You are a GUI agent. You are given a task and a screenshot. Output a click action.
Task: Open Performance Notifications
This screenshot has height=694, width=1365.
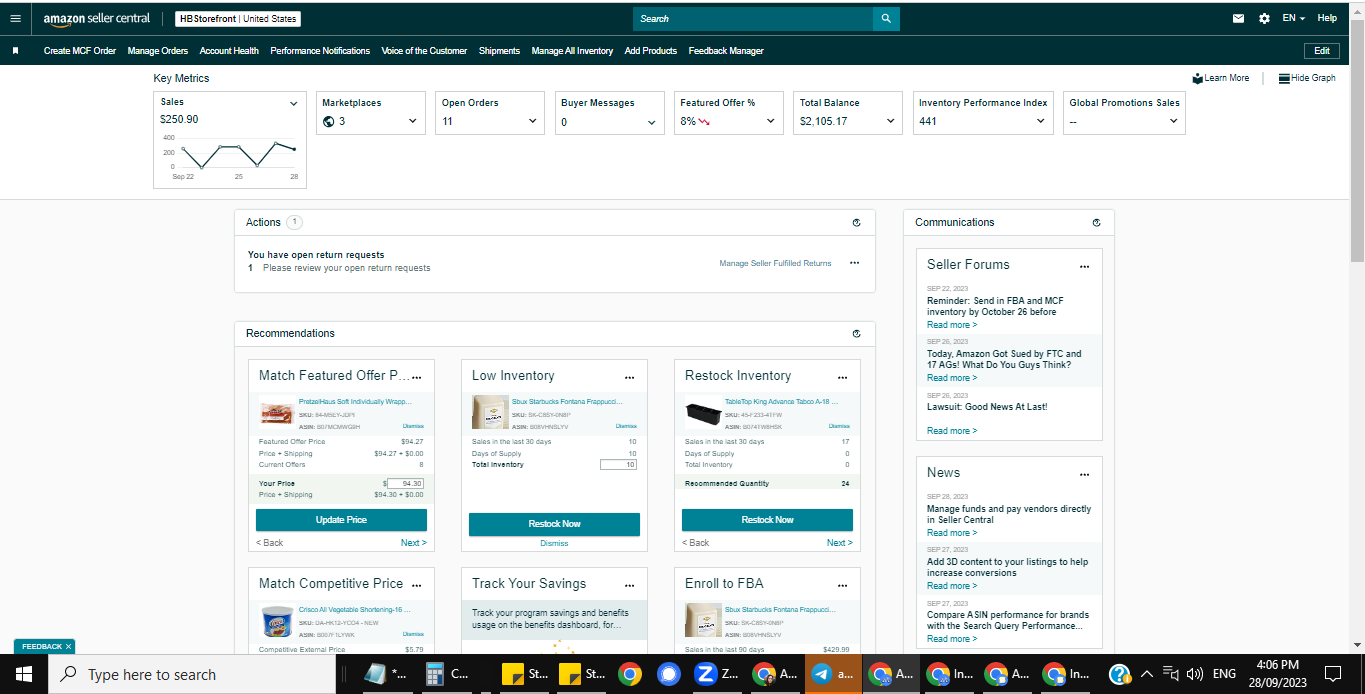click(320, 51)
